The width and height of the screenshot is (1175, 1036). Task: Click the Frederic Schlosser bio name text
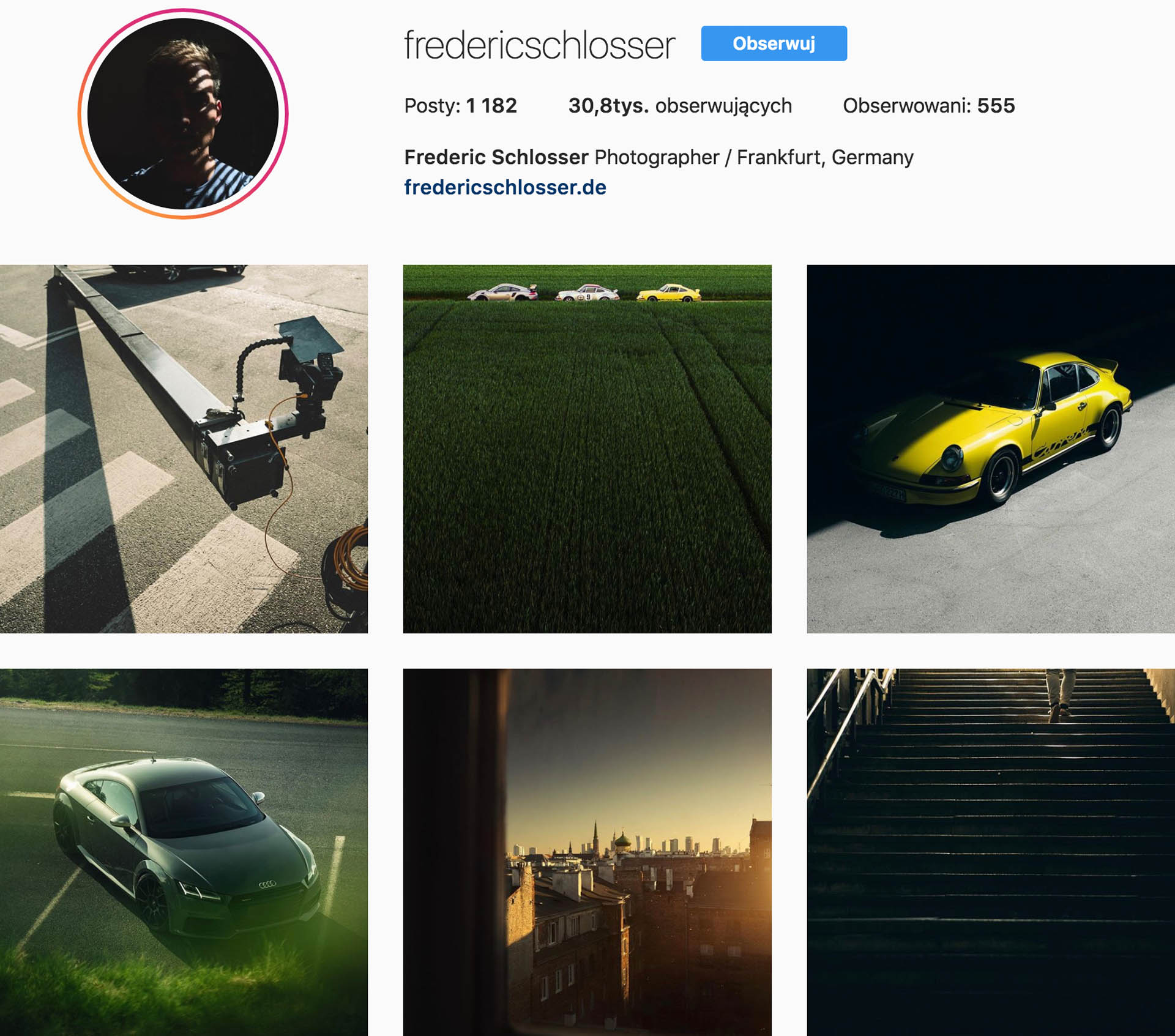496,157
